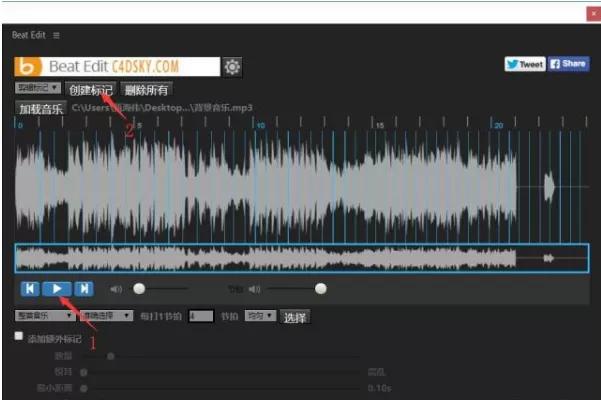Click the 0.10s minimum distance value
The height and width of the screenshot is (400, 601).
pos(379,388)
